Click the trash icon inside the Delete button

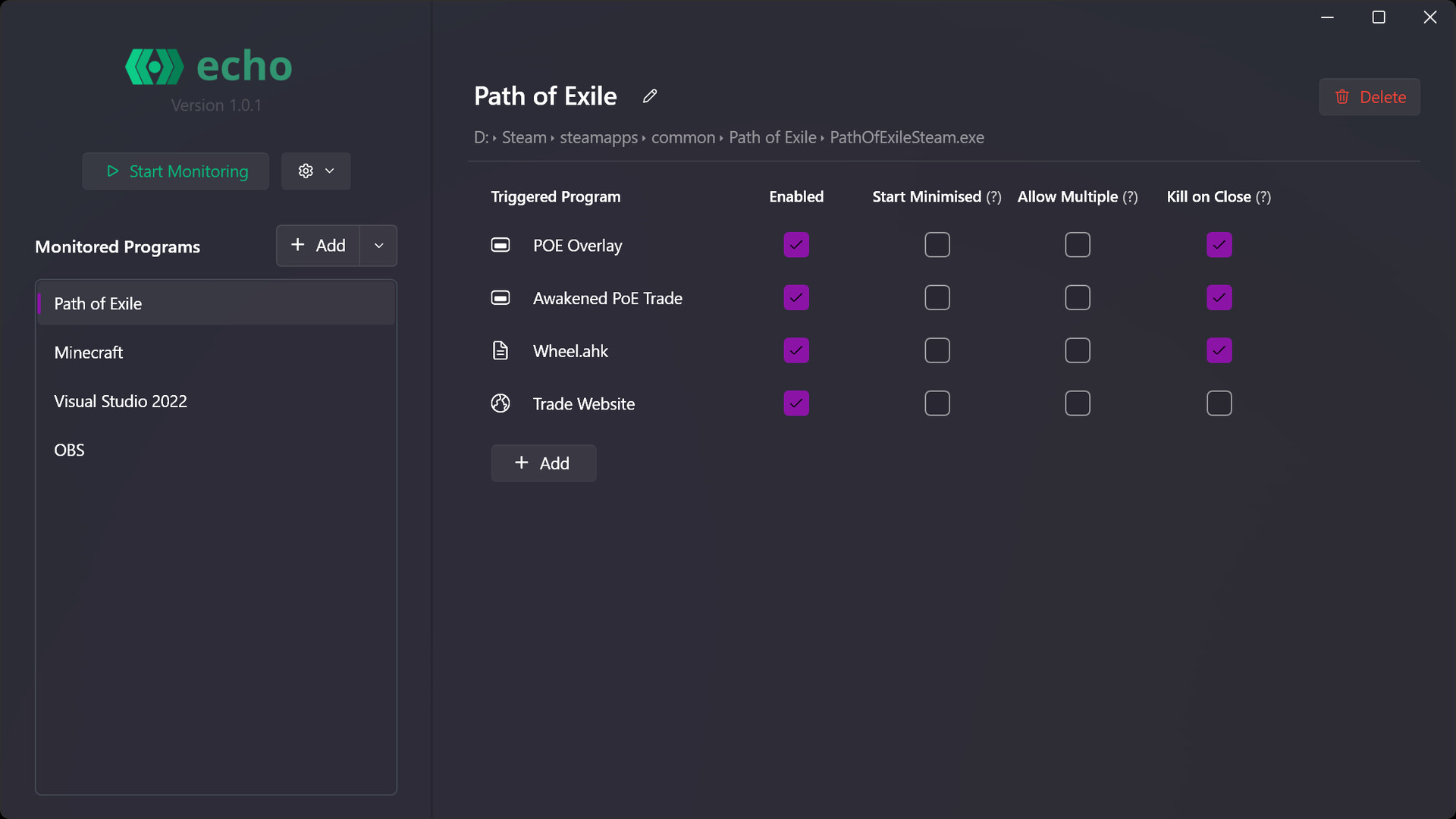point(1342,97)
